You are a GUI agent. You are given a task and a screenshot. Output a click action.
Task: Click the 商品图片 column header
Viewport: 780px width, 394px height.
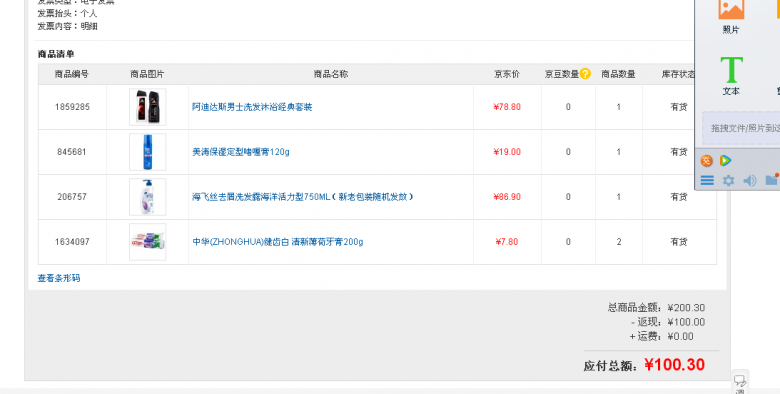[147, 74]
